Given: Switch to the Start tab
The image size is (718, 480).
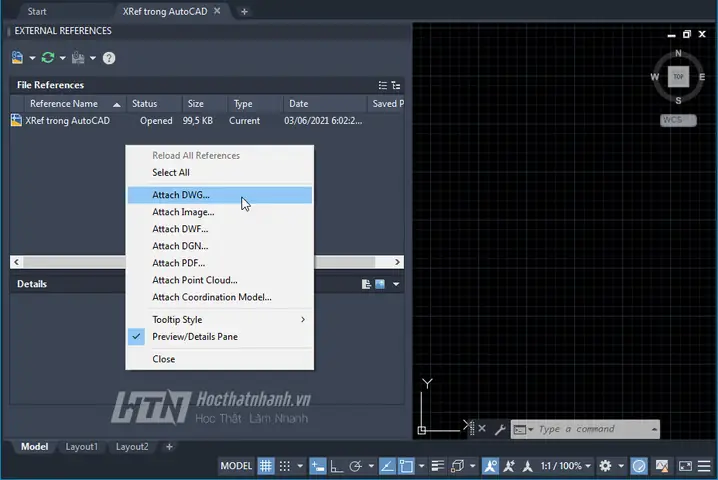Looking at the screenshot, I should pos(37,11).
